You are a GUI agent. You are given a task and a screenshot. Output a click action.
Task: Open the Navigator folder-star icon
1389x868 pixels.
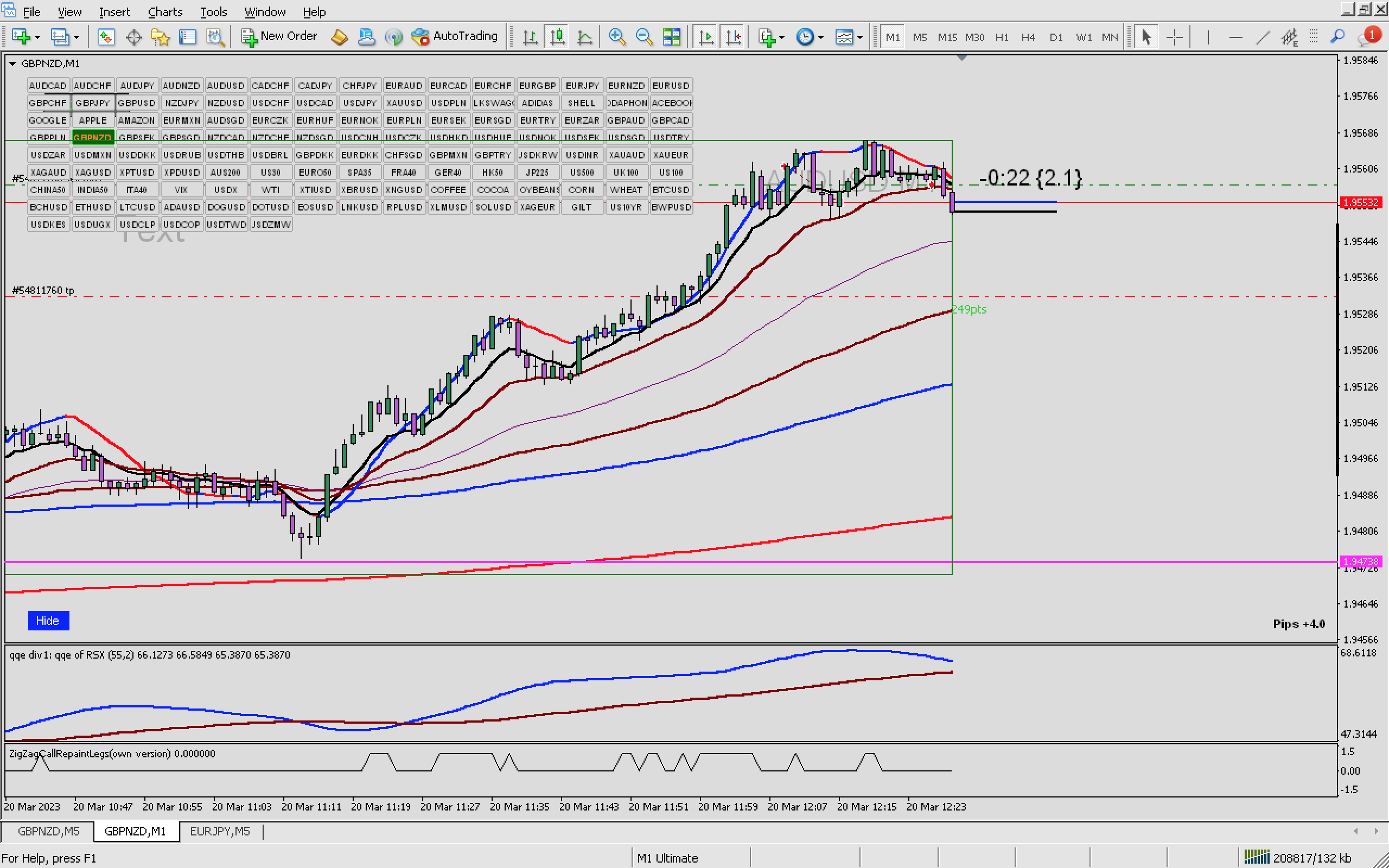click(x=160, y=37)
